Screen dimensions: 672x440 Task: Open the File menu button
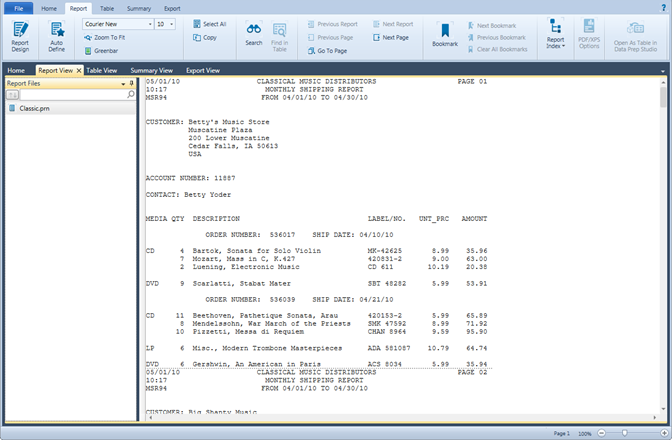point(18,7)
